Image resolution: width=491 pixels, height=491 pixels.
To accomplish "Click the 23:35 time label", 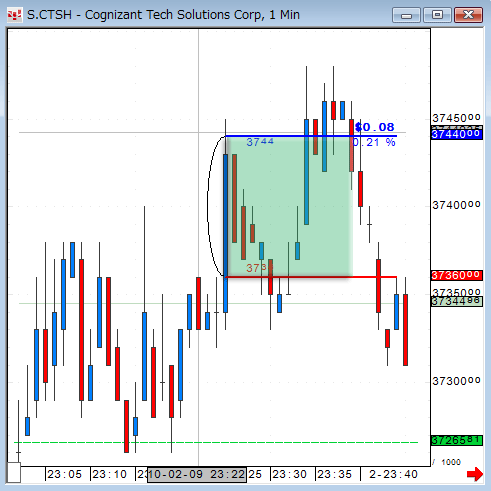I will (x=334, y=474).
